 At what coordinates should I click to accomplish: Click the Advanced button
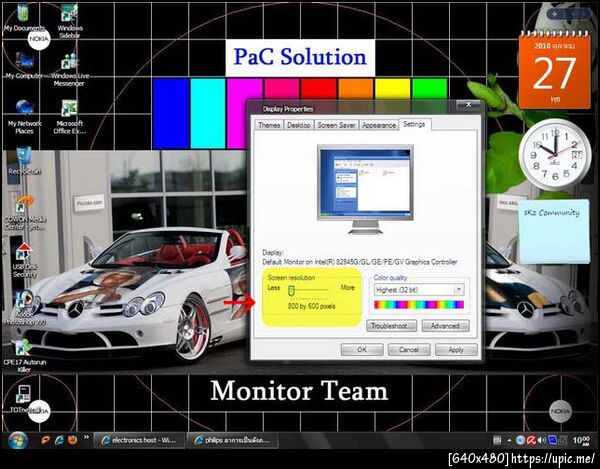(445, 326)
